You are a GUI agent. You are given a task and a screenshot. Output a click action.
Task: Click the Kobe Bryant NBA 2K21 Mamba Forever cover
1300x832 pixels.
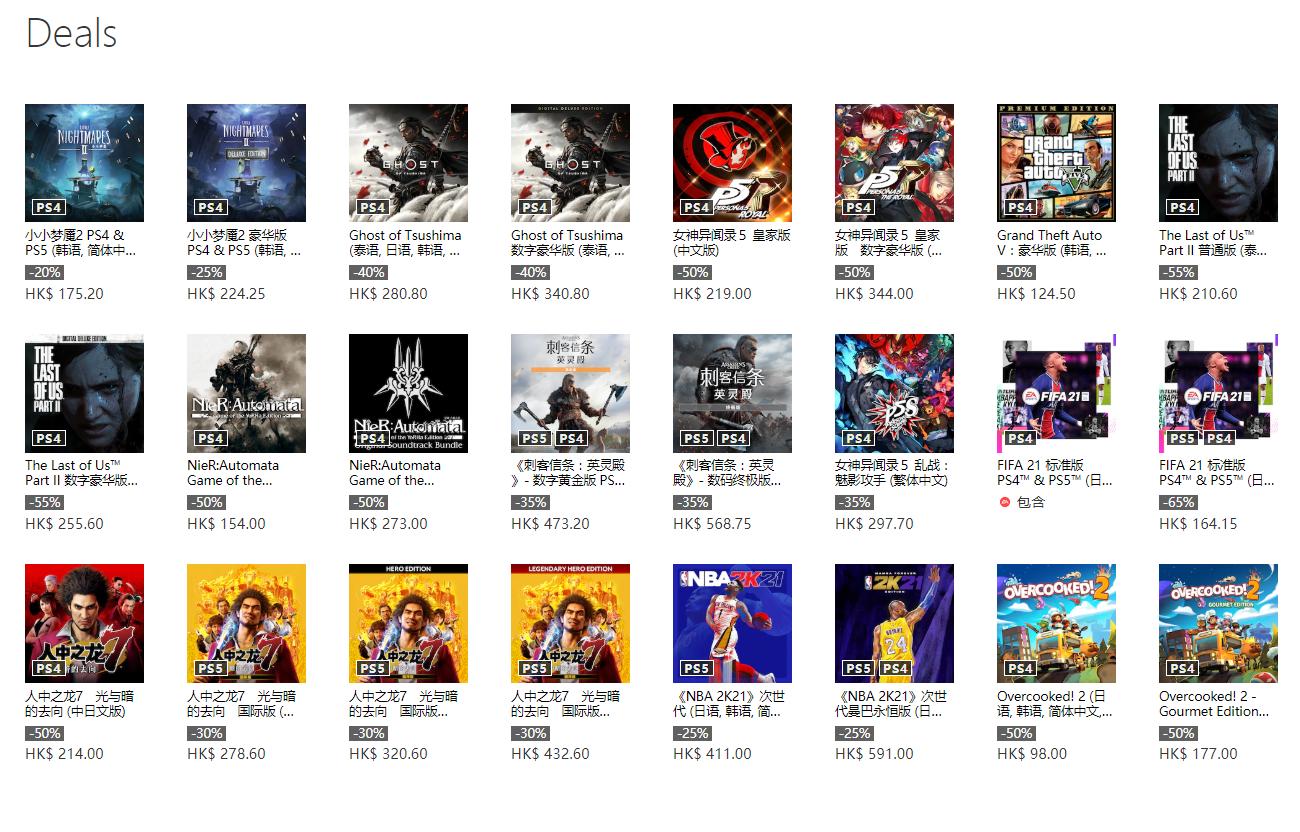click(894, 623)
